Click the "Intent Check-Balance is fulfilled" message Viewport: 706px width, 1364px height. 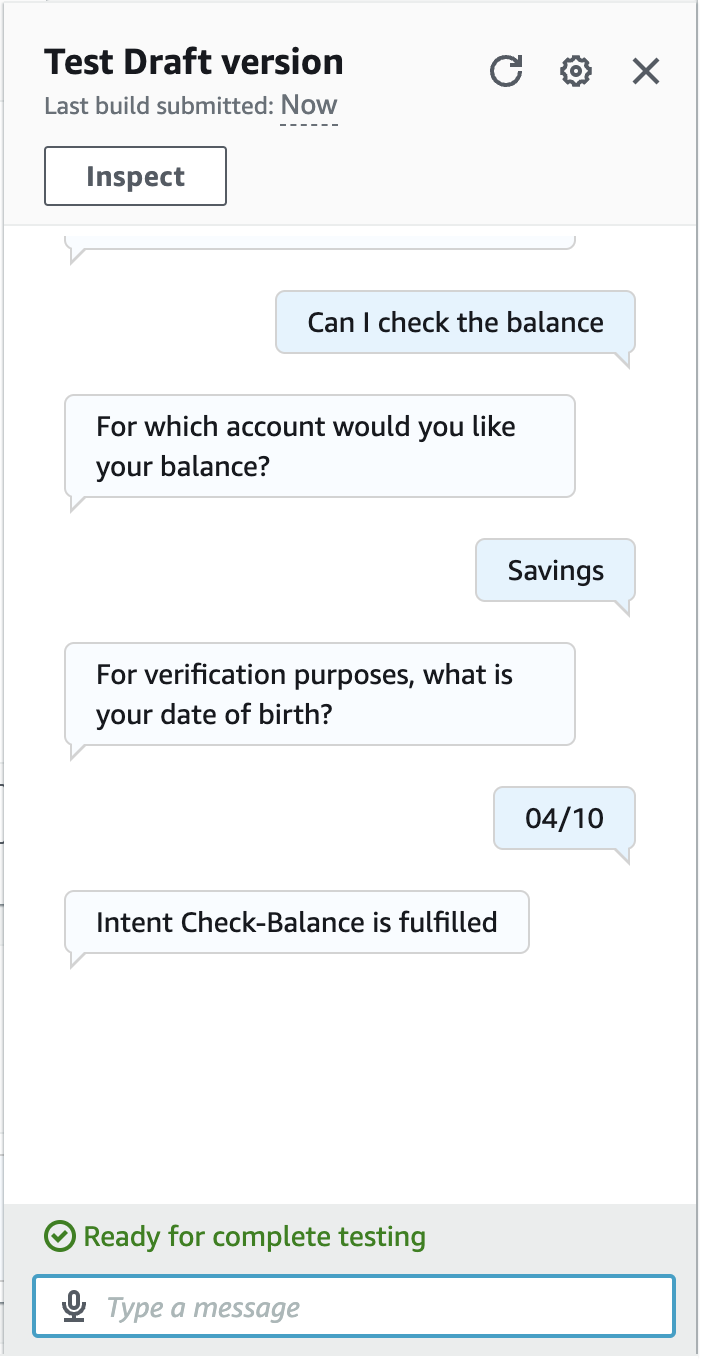coord(296,921)
